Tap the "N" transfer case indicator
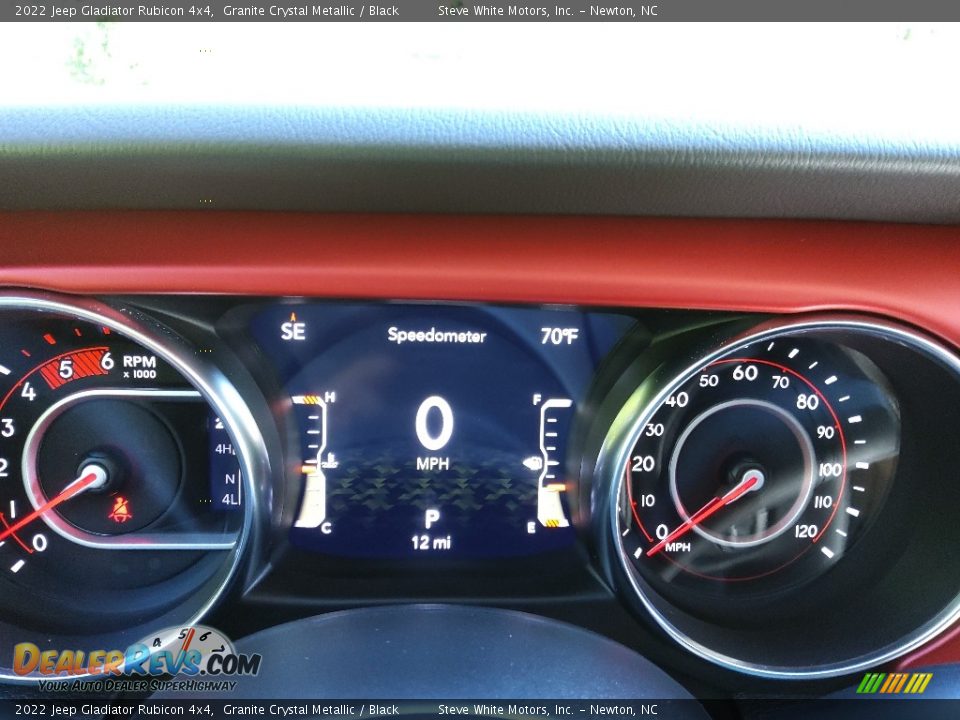 230,479
